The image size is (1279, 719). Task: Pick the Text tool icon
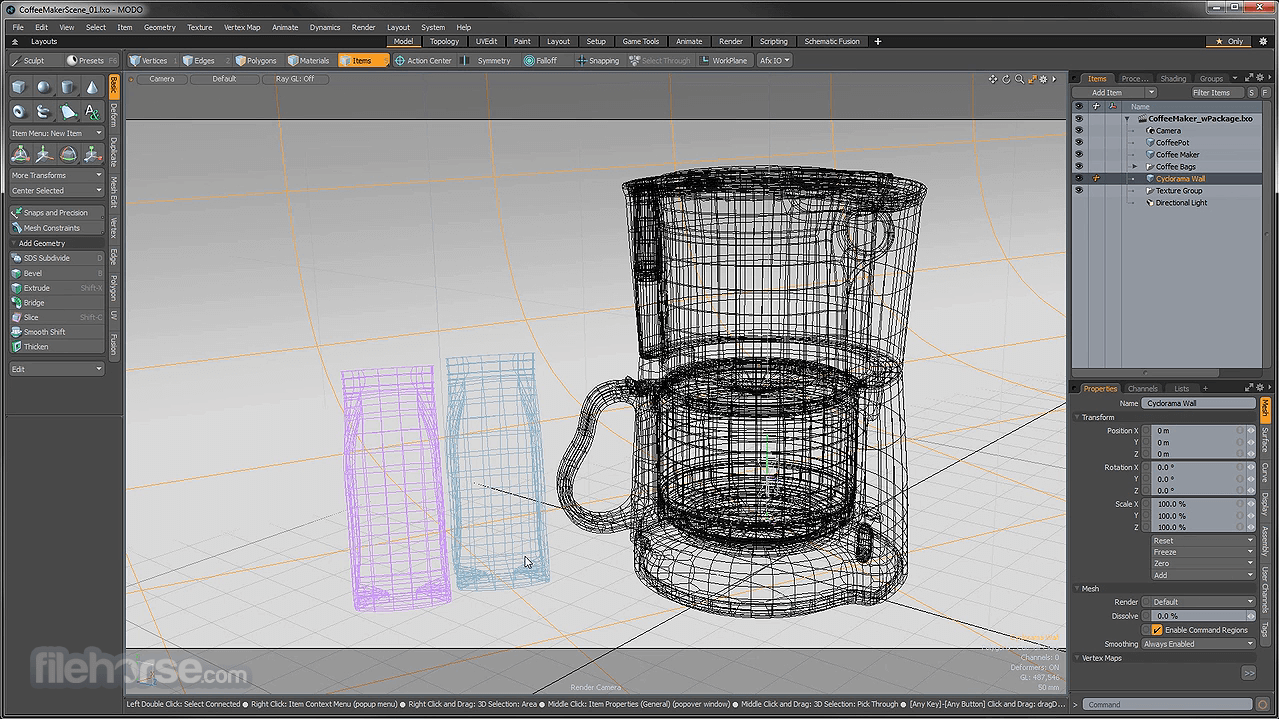point(92,112)
